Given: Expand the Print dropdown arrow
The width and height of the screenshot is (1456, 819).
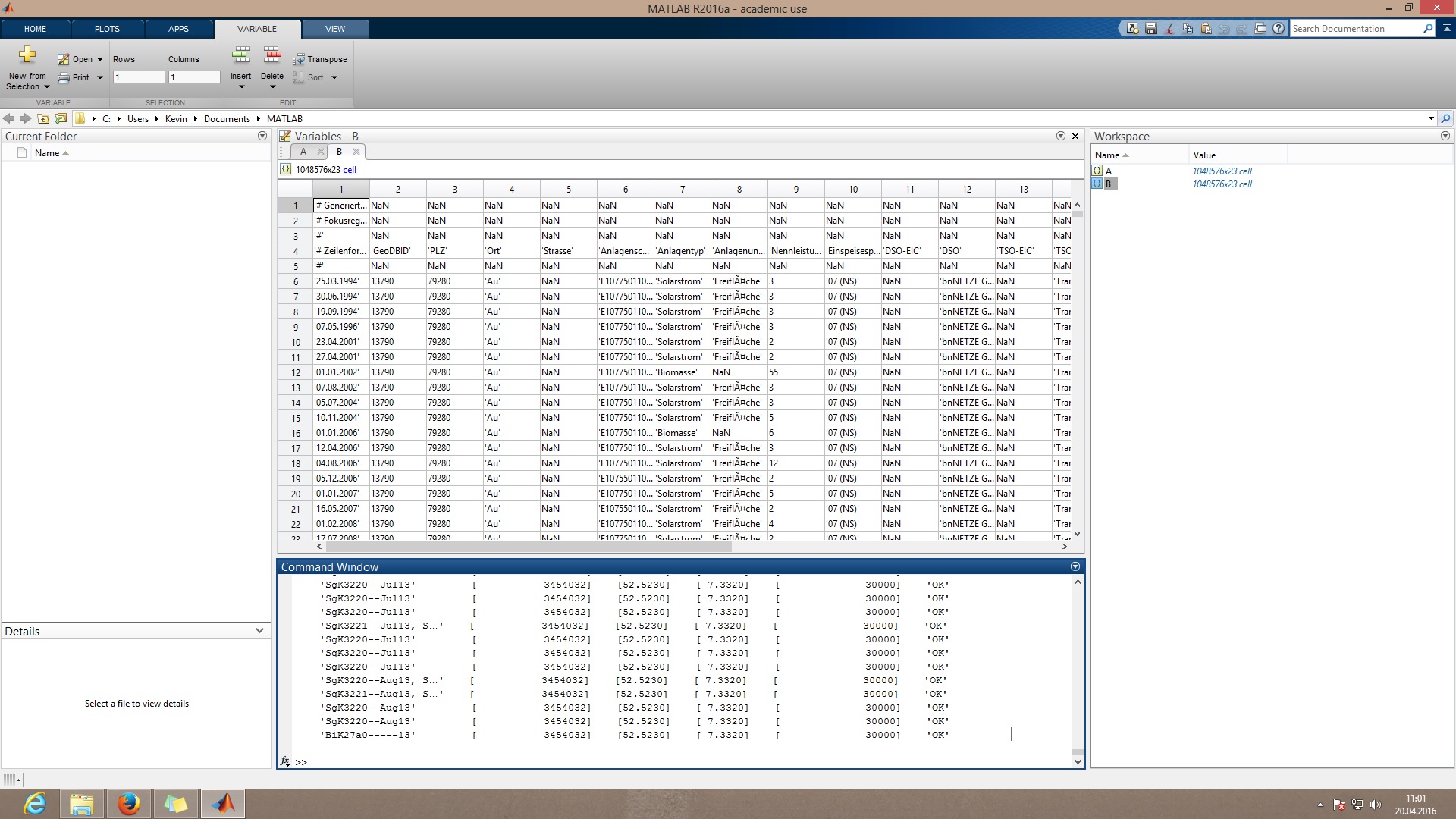Looking at the screenshot, I should [x=100, y=77].
